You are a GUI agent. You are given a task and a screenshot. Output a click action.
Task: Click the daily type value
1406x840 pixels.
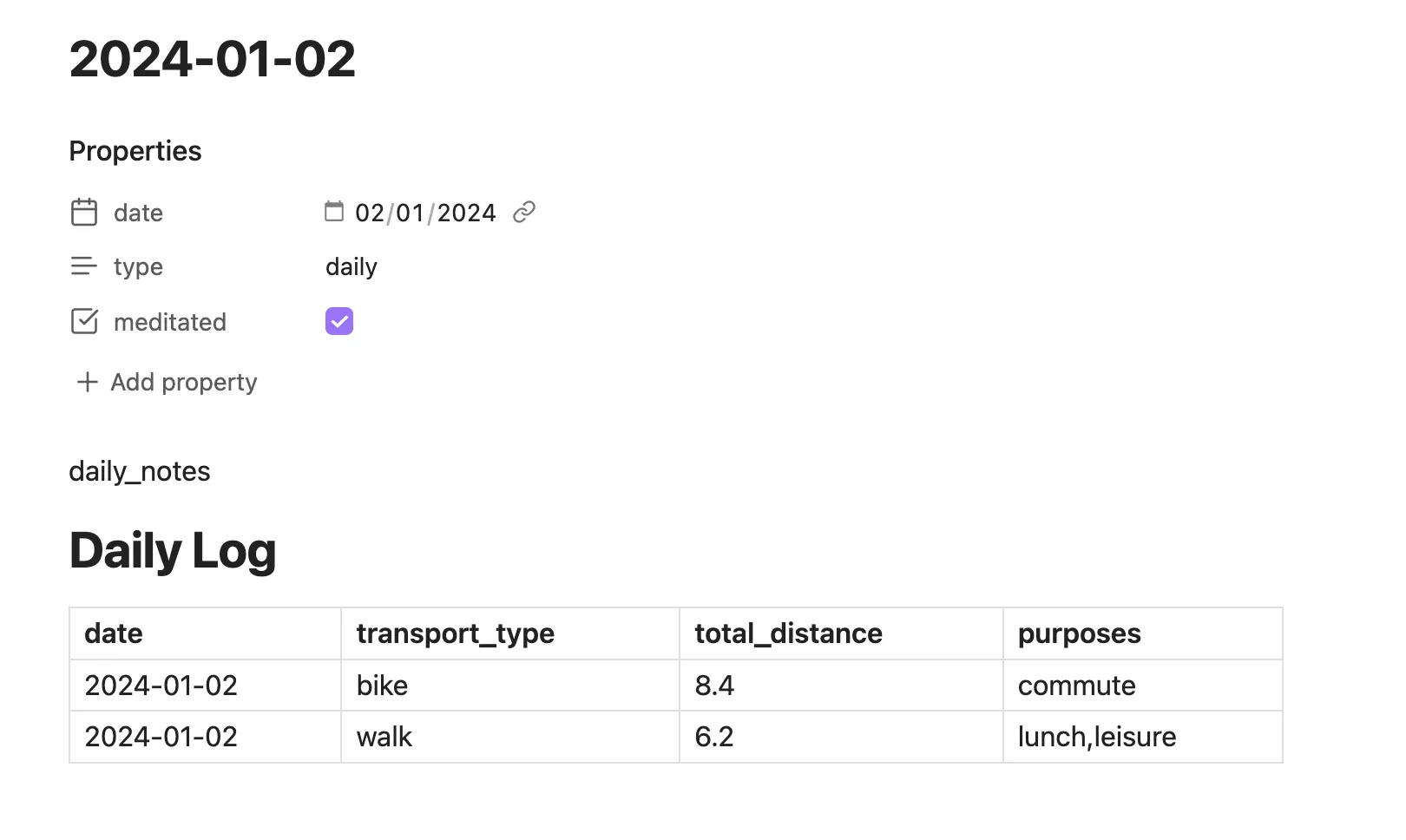[351, 266]
